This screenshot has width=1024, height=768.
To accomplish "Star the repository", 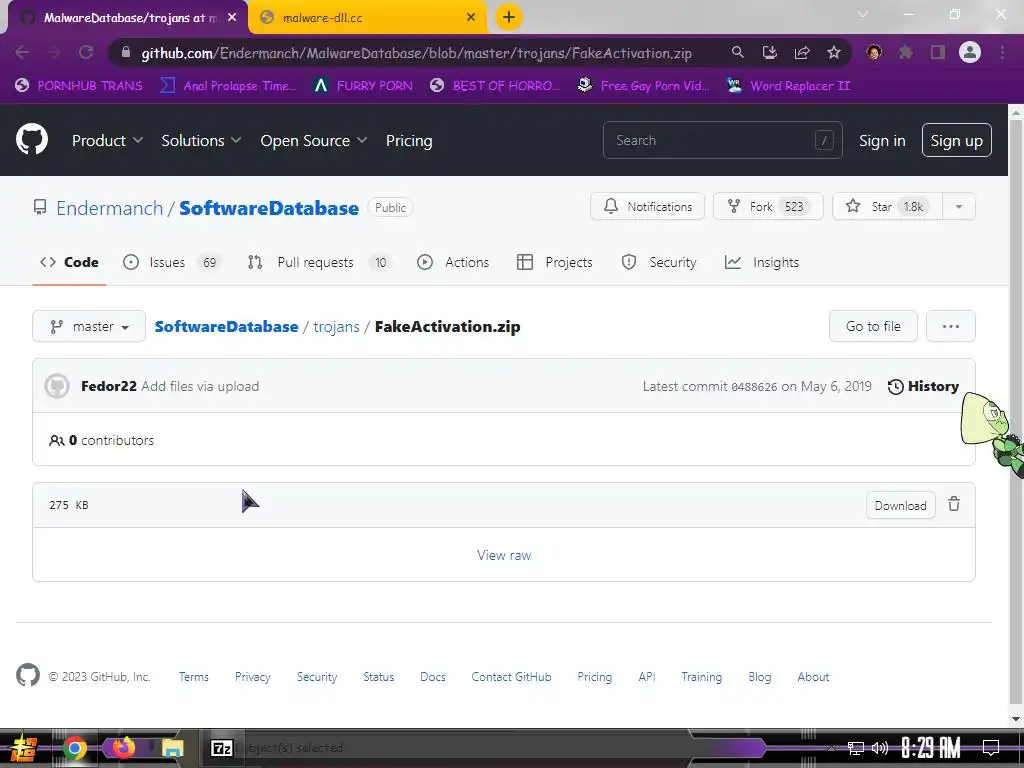I will click(x=888, y=206).
